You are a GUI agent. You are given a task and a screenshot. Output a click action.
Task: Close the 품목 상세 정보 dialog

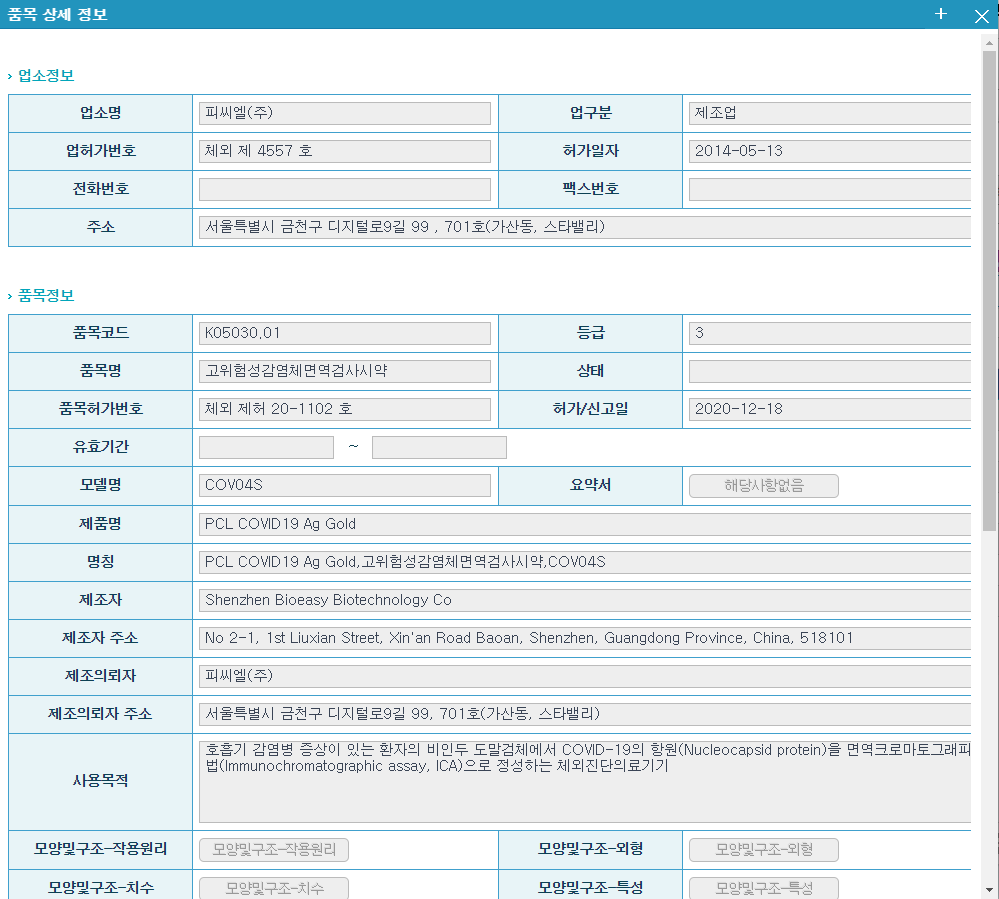point(982,16)
